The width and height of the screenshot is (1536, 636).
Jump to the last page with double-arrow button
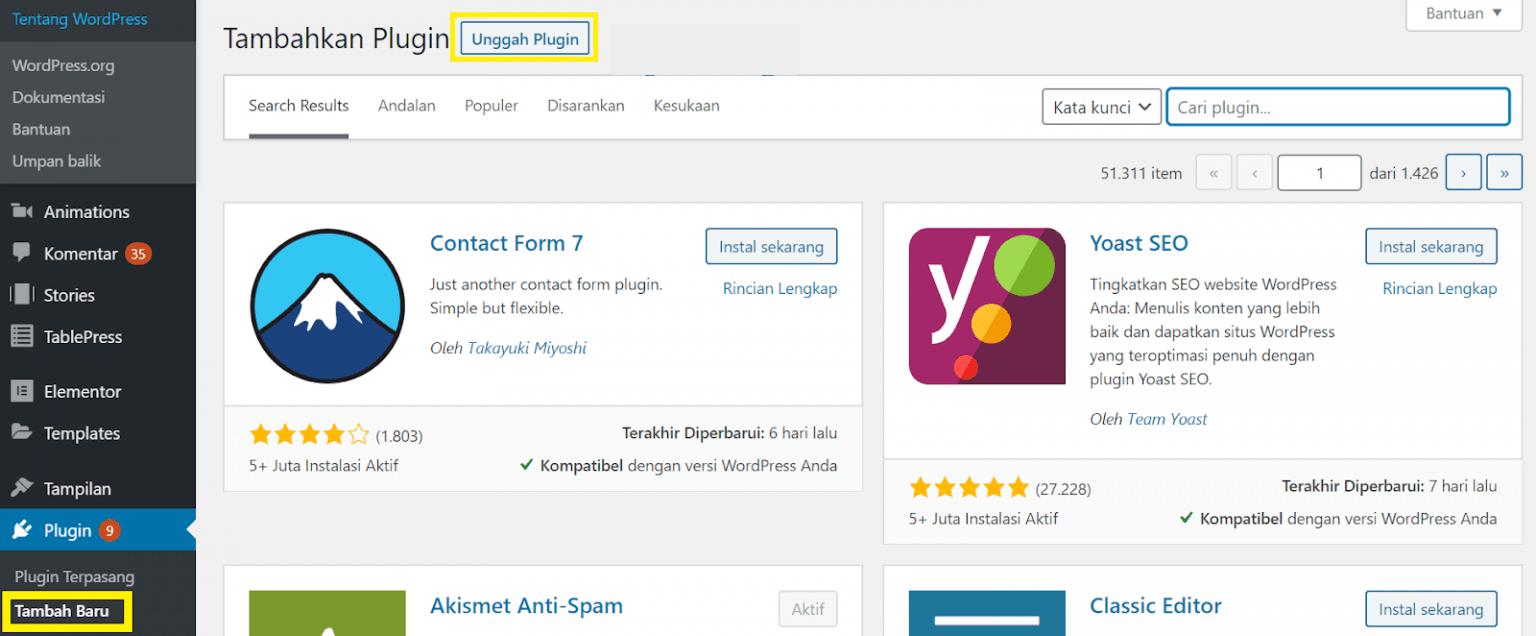[x=1504, y=172]
